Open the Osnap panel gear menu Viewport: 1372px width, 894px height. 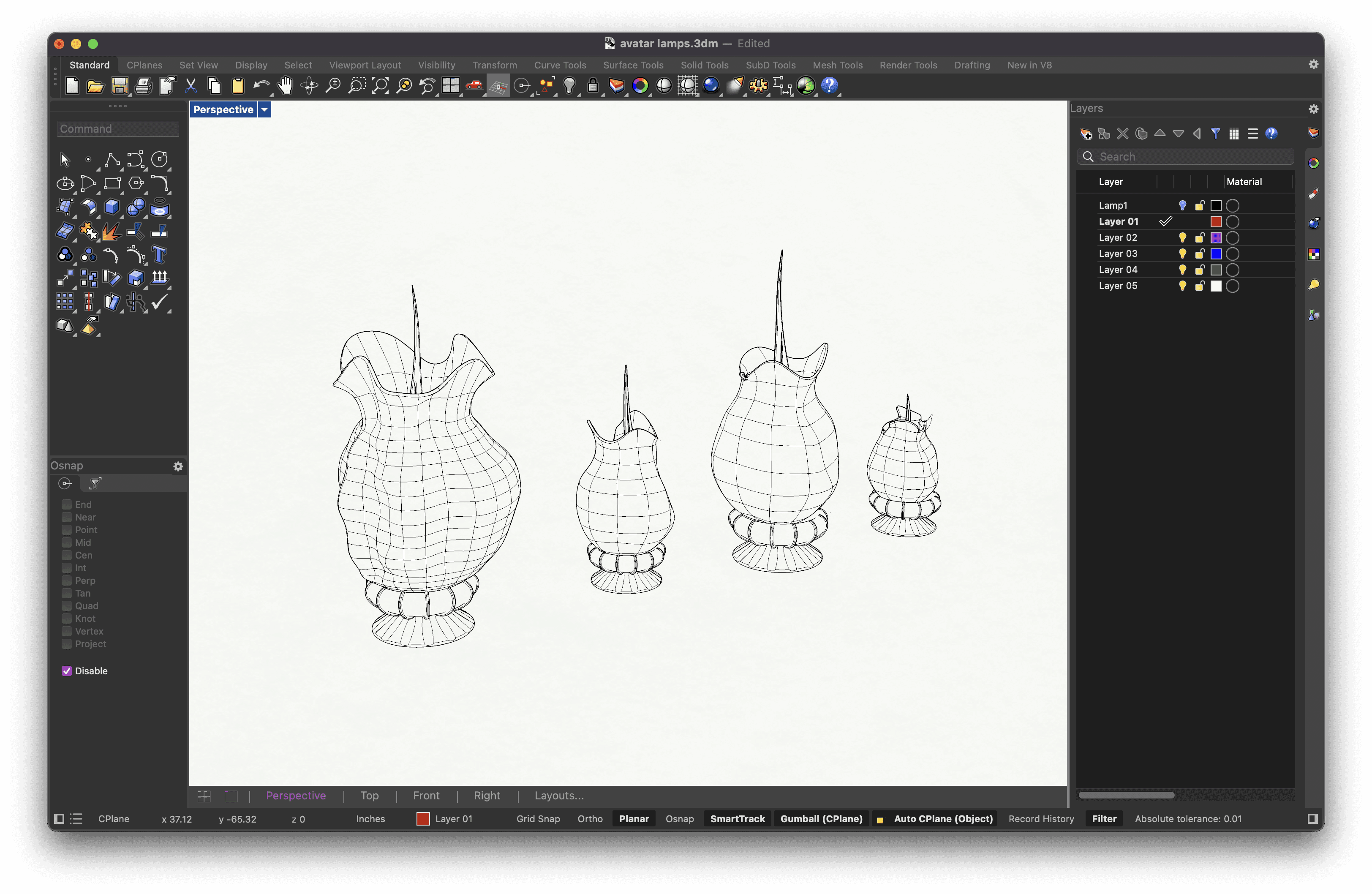[178, 466]
